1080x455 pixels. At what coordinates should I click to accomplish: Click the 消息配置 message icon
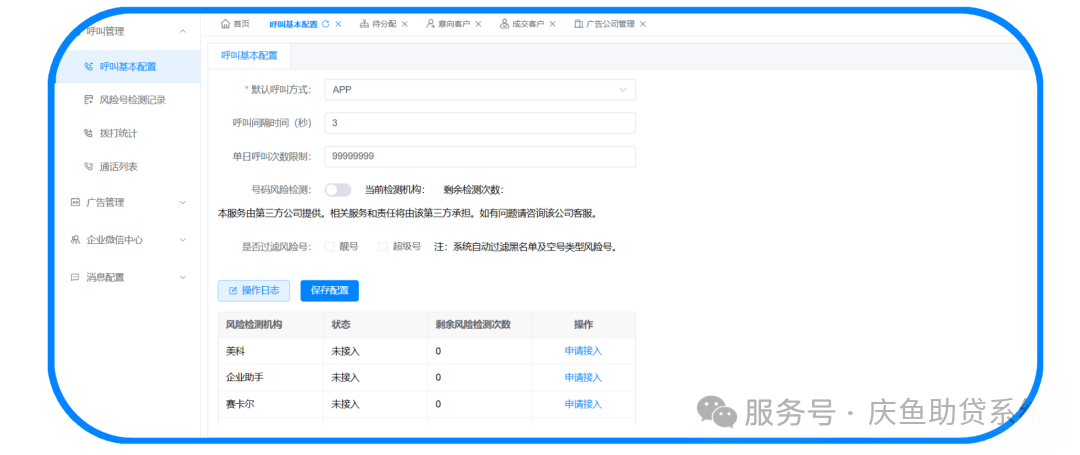click(x=76, y=277)
